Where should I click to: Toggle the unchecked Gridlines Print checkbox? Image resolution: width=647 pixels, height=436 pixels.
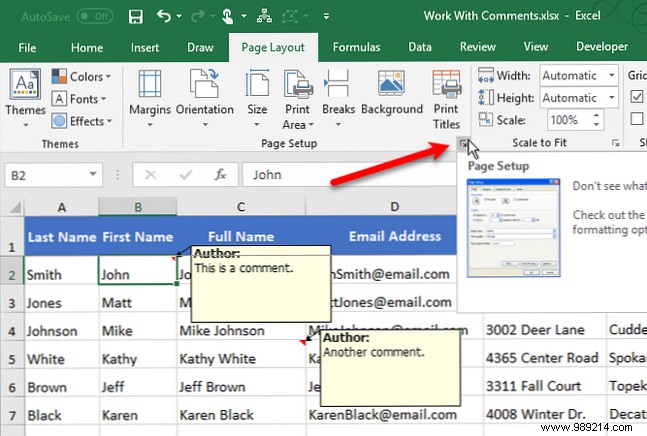click(636, 119)
